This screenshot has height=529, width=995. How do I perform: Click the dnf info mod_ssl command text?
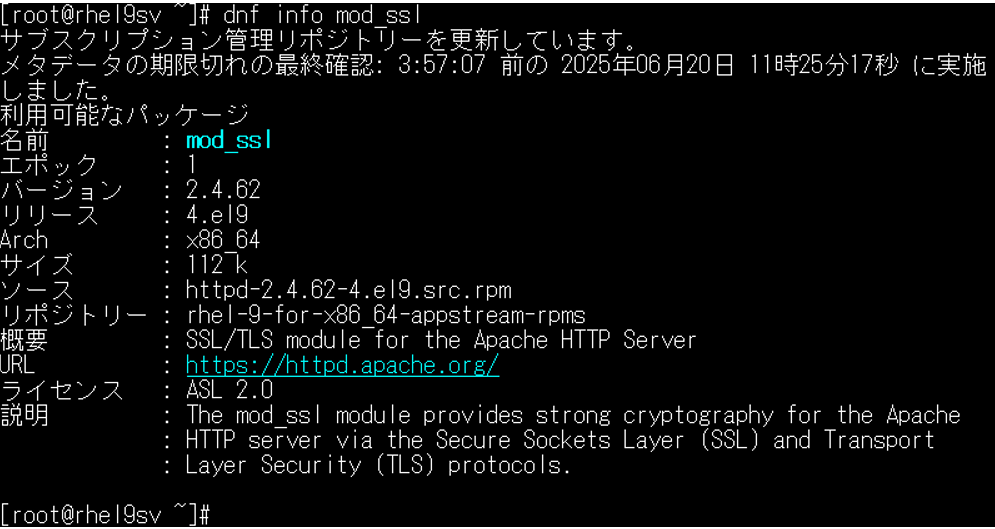315,13
